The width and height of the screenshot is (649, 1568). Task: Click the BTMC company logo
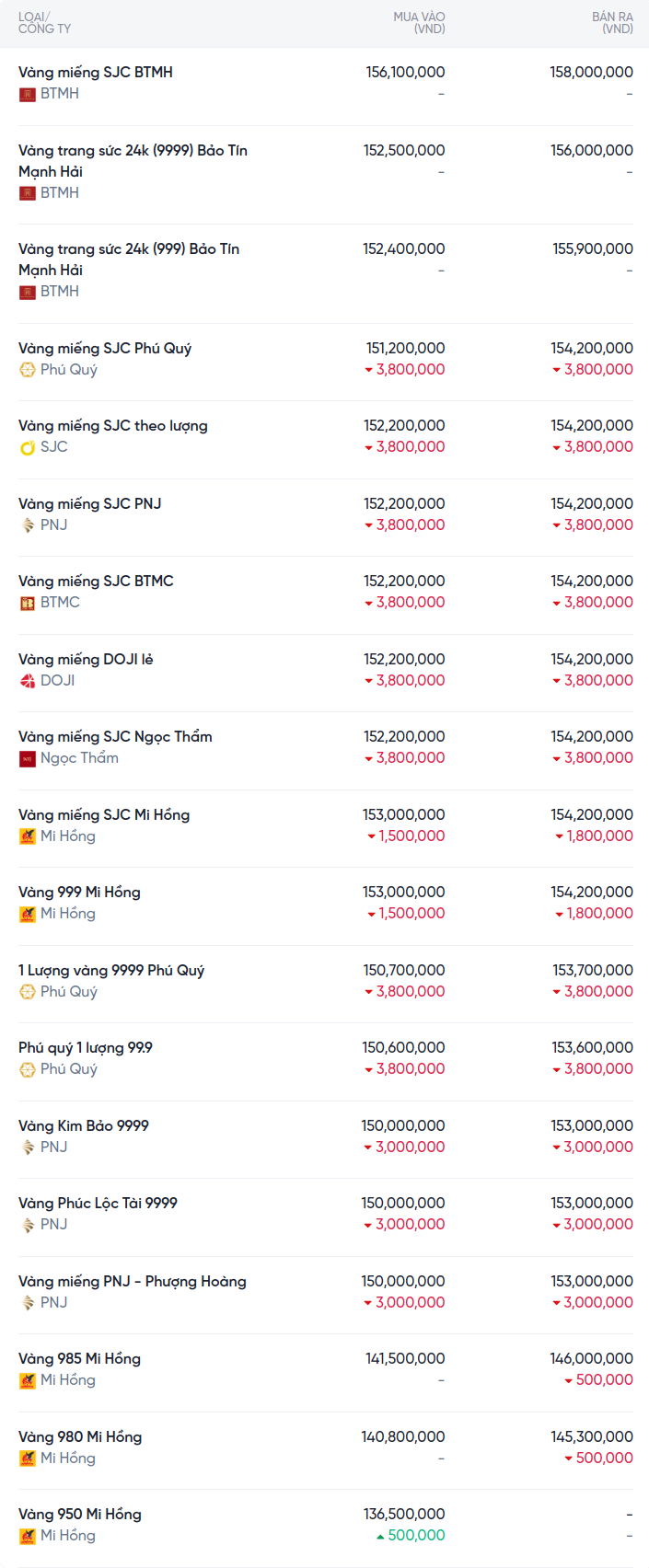pos(28,603)
